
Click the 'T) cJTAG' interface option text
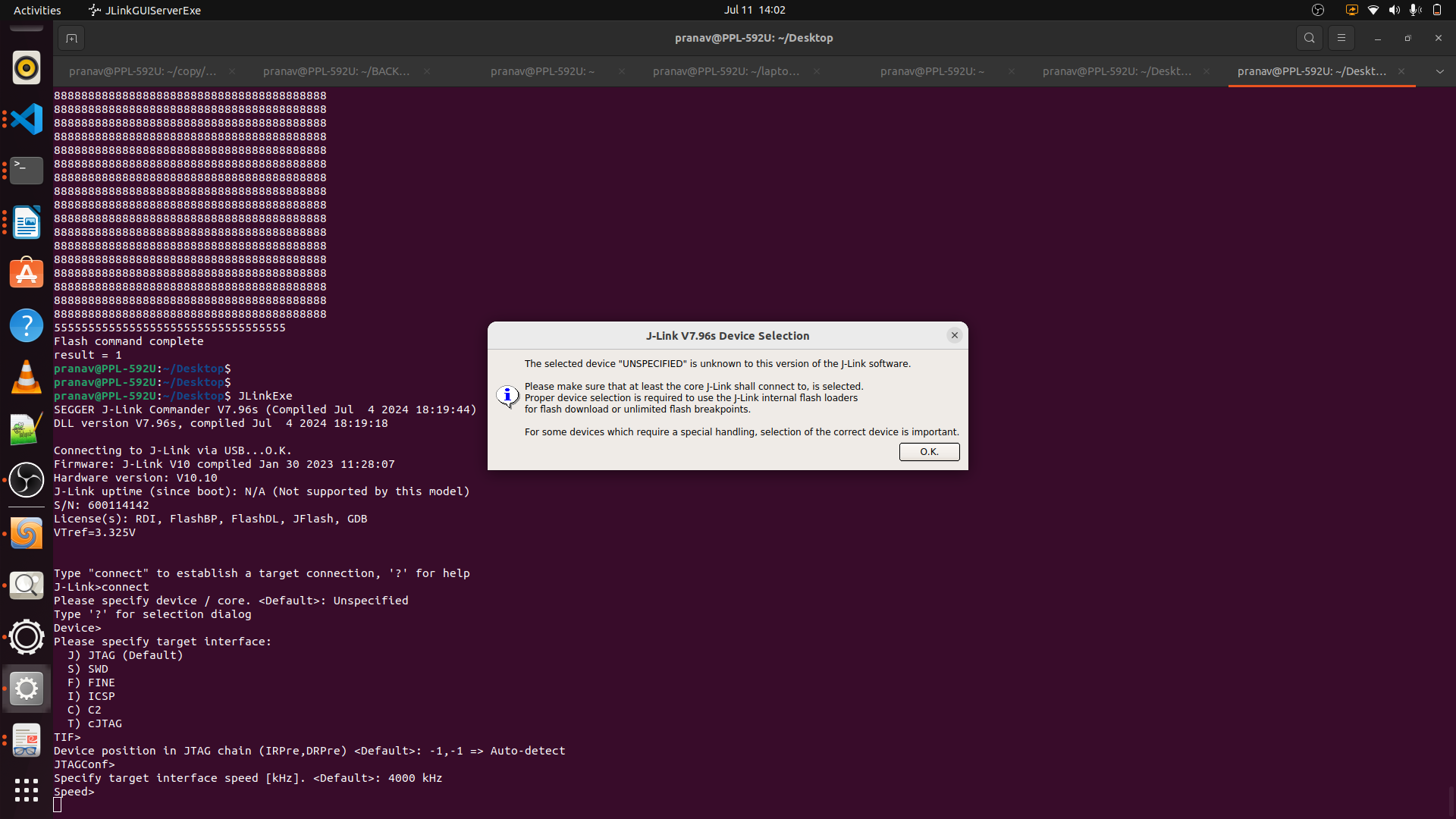click(95, 723)
